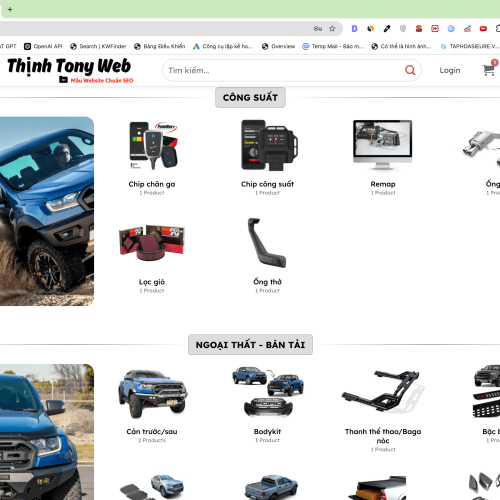The width and height of the screenshot is (500, 500).
Task: Open Chip công suất product image
Action: click(x=269, y=145)
